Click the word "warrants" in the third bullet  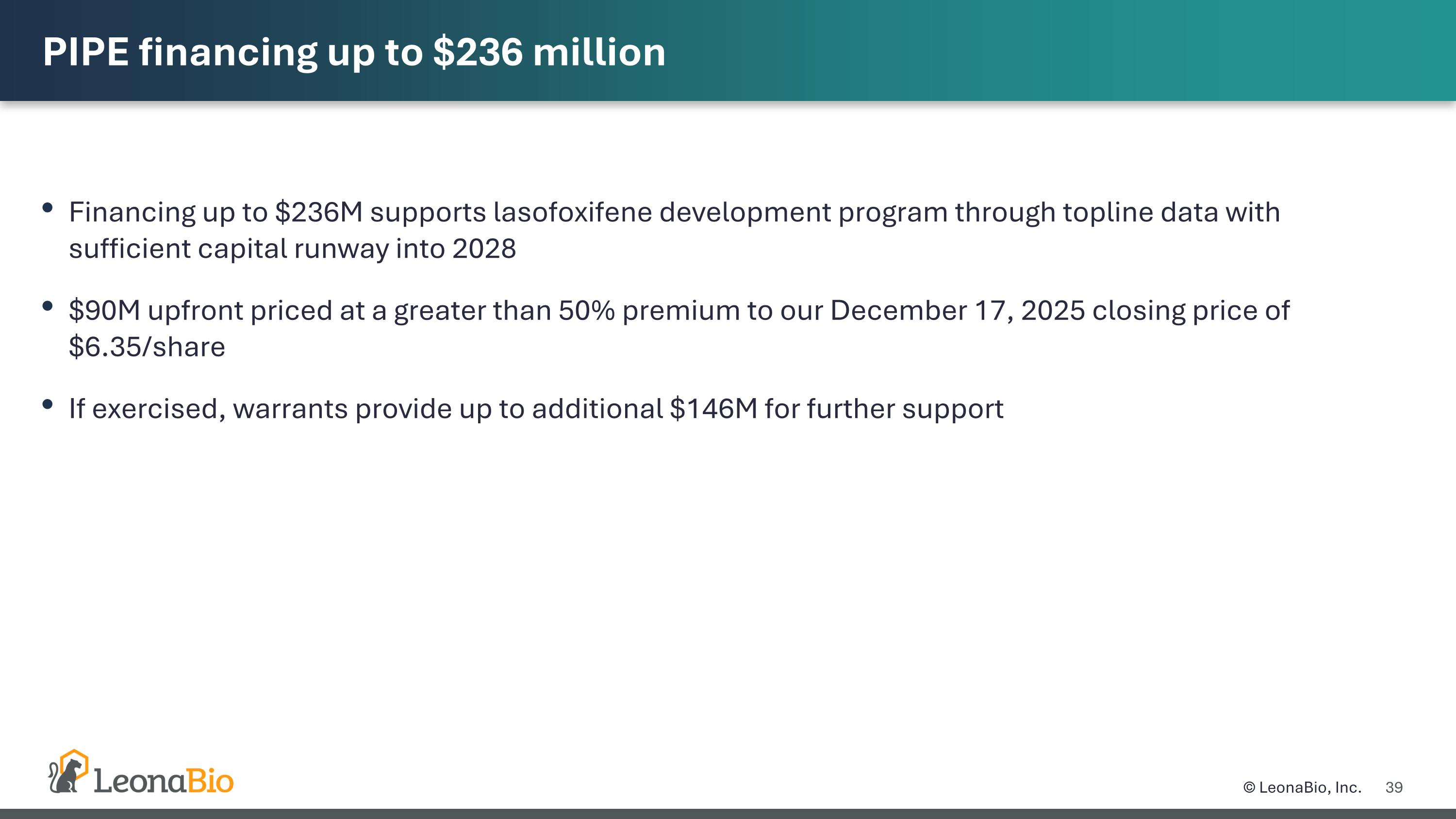[x=290, y=409]
